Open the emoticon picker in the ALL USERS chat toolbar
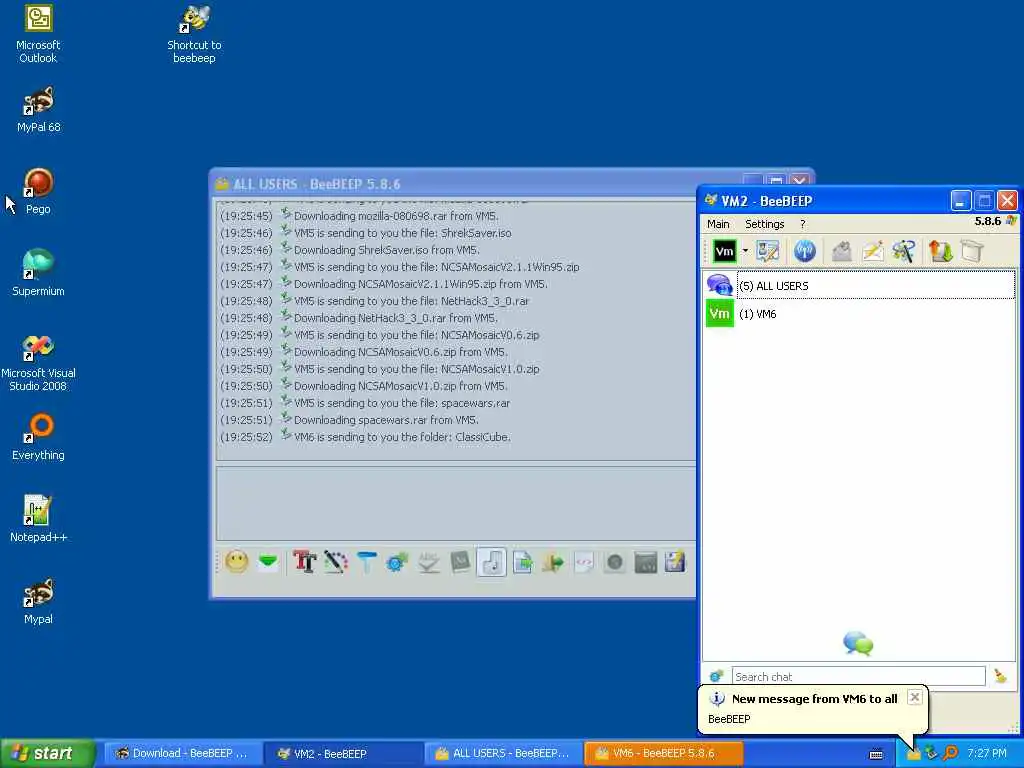The height and width of the screenshot is (768, 1024). (x=236, y=562)
